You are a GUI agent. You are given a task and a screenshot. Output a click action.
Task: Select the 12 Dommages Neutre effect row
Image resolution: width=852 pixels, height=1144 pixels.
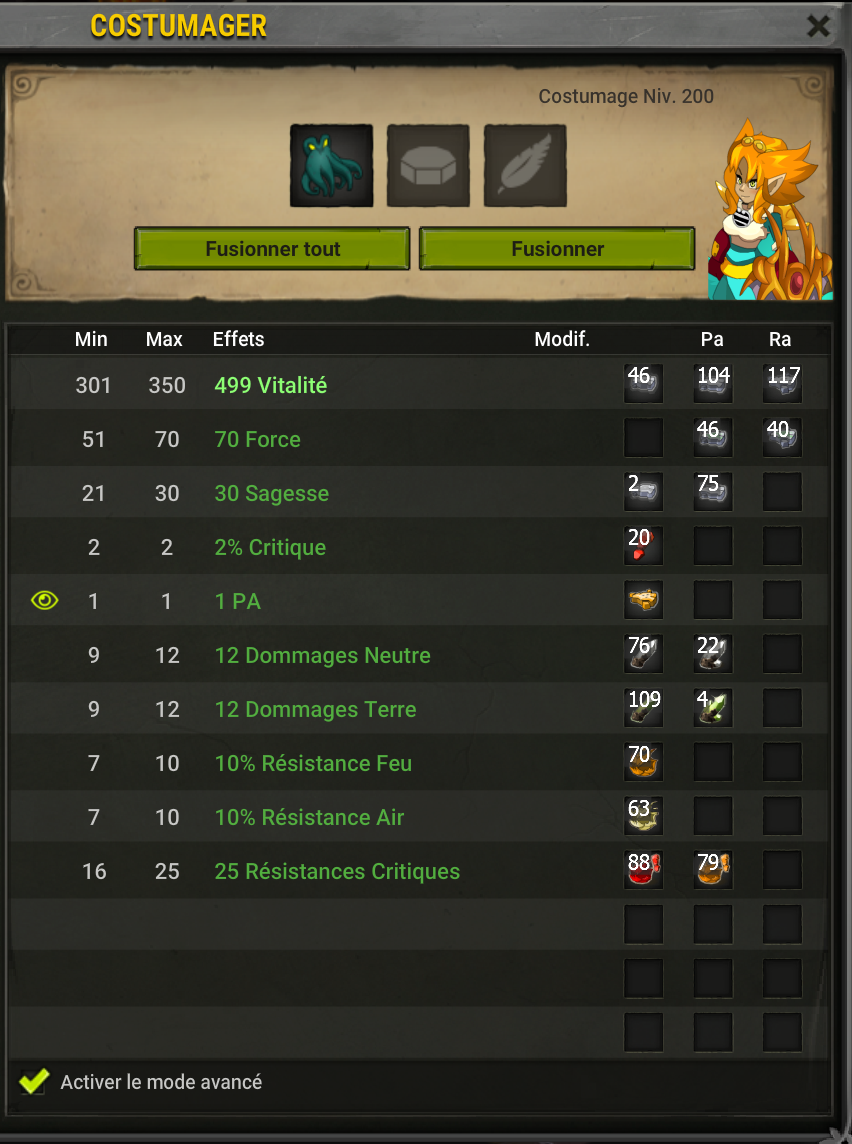(419, 654)
